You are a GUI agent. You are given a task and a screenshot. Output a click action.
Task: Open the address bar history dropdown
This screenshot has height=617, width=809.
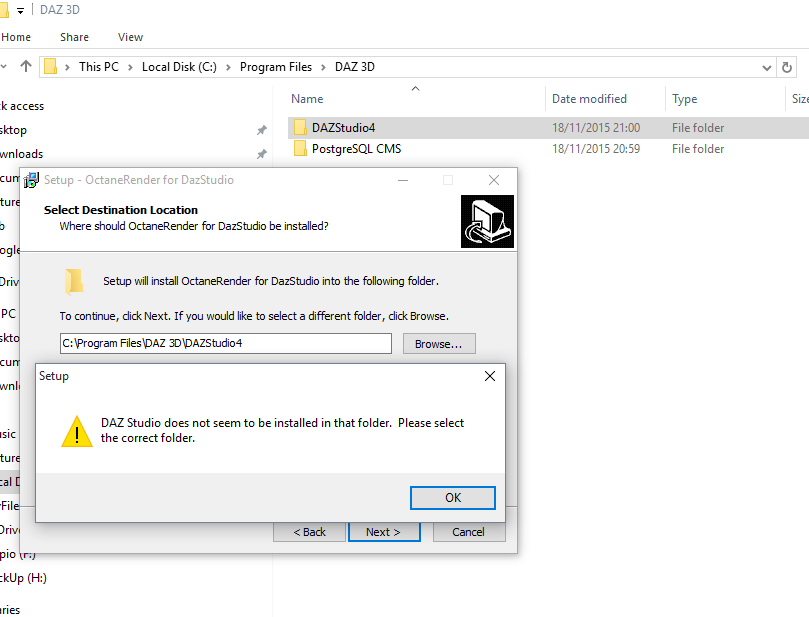coord(767,68)
